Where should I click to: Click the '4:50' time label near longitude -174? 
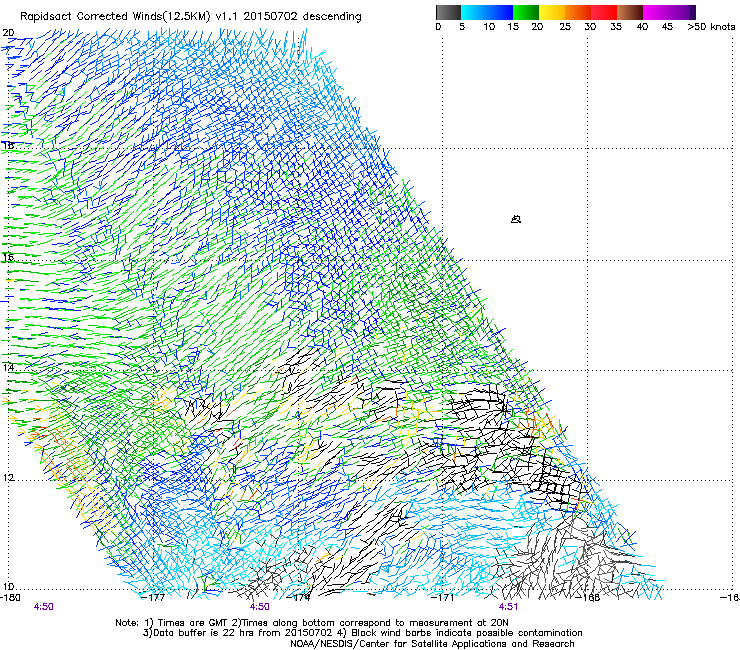(260, 607)
